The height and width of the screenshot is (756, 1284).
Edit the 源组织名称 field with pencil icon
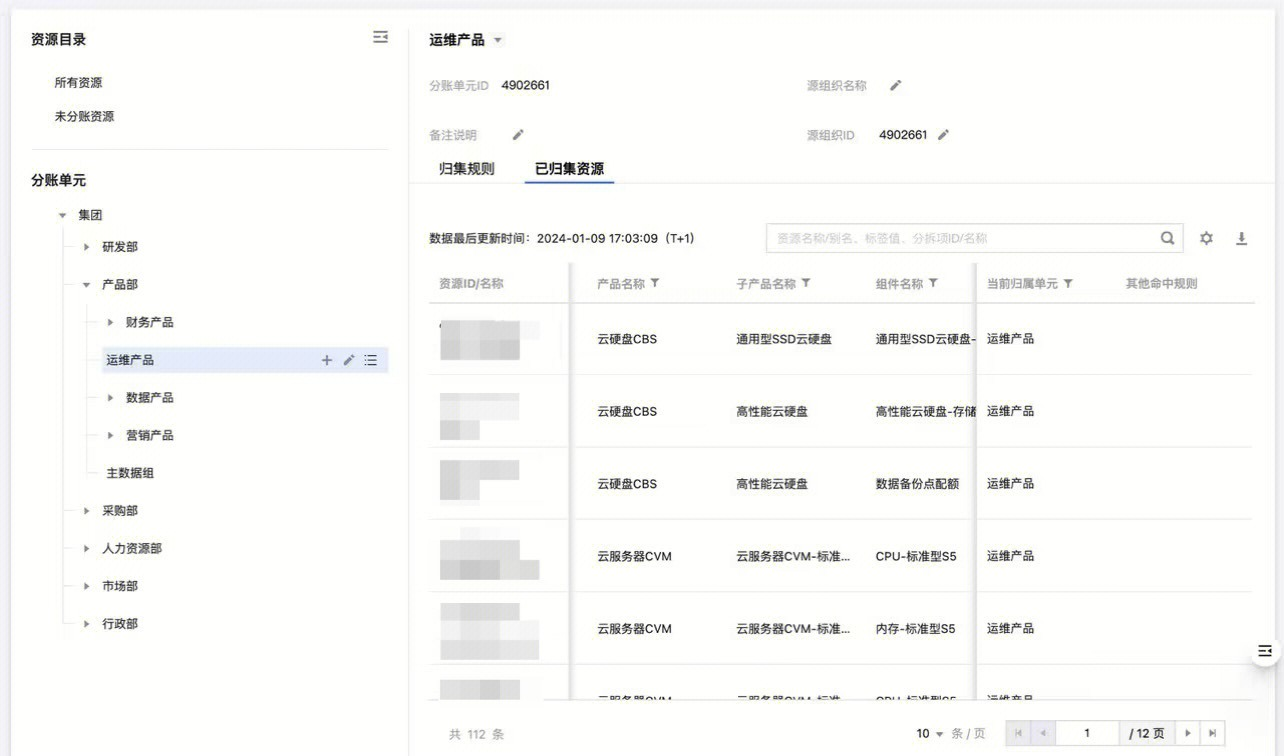click(x=896, y=86)
